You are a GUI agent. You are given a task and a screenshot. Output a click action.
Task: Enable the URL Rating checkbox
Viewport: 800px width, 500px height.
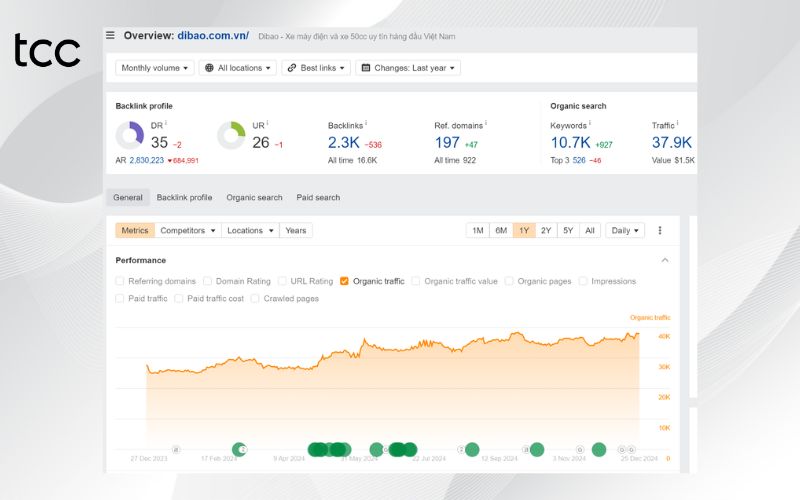[x=282, y=281]
